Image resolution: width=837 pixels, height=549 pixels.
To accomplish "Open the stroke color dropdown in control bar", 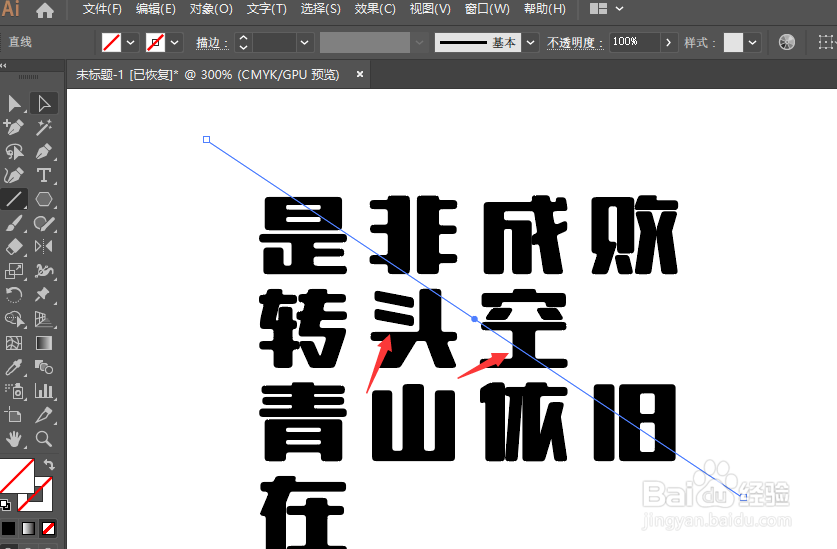I will pyautogui.click(x=175, y=42).
